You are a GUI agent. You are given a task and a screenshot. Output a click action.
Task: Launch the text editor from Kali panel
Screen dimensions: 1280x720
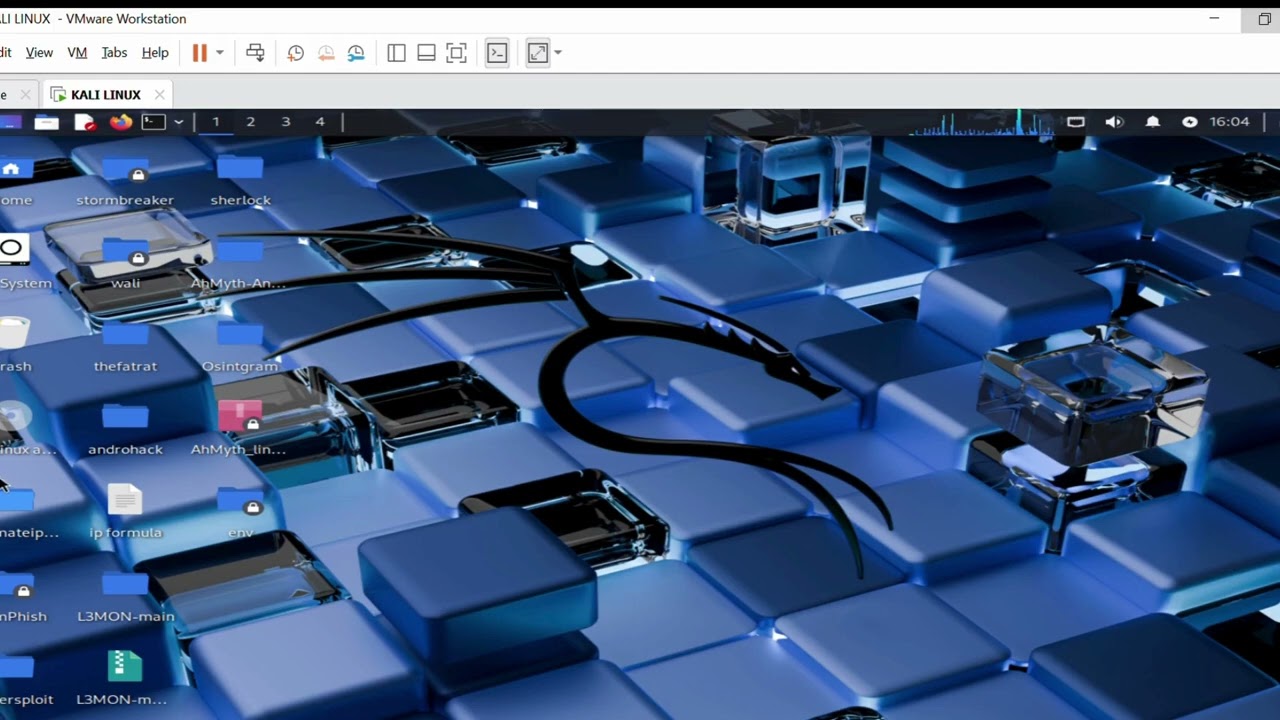[84, 122]
